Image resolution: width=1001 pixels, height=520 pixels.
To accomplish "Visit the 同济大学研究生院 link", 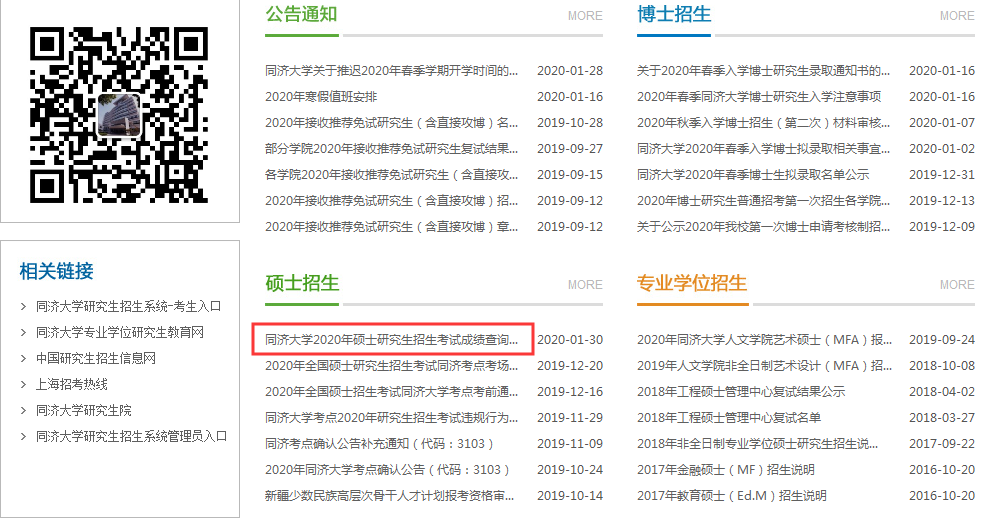I will click(84, 410).
